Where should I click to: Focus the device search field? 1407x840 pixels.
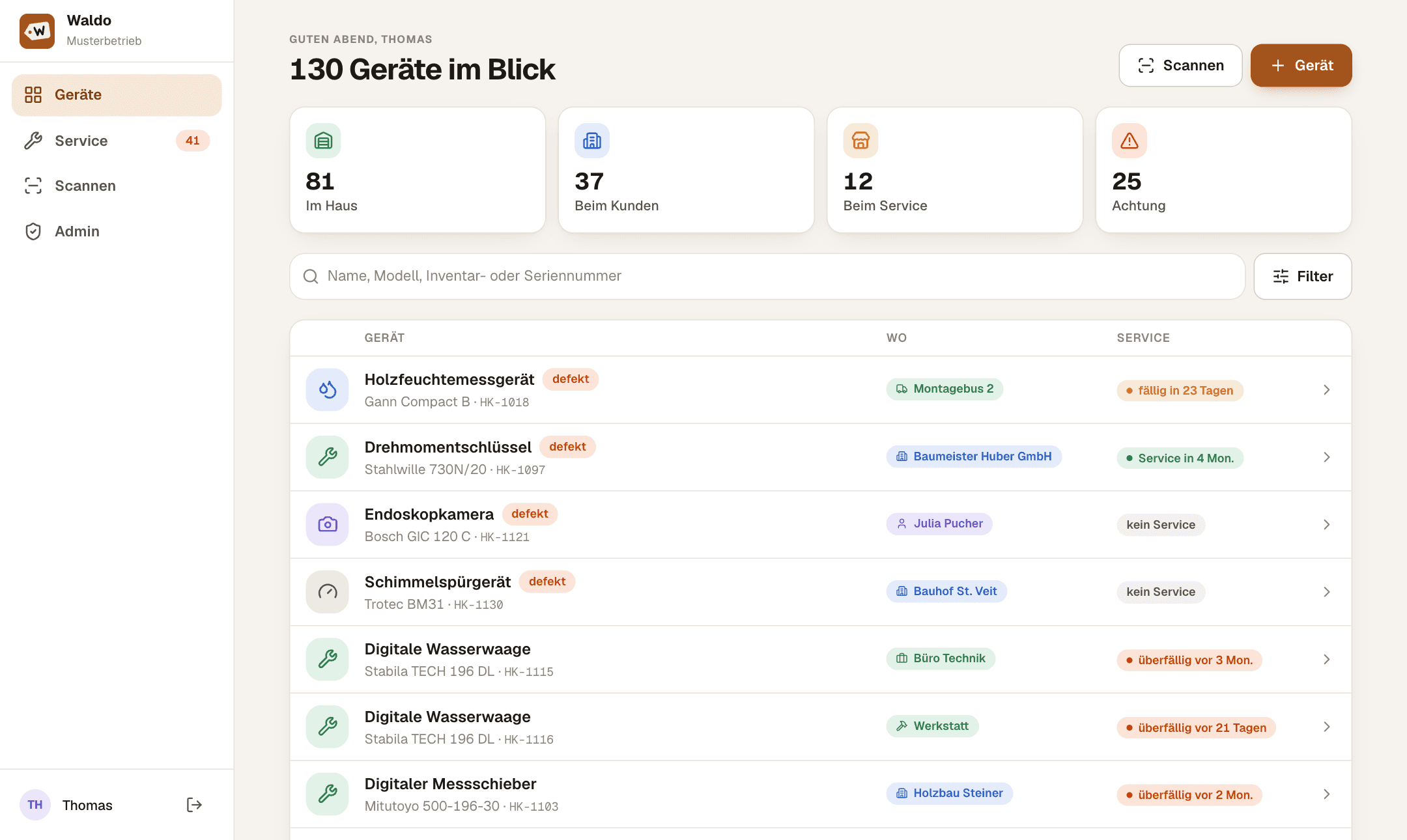767,276
